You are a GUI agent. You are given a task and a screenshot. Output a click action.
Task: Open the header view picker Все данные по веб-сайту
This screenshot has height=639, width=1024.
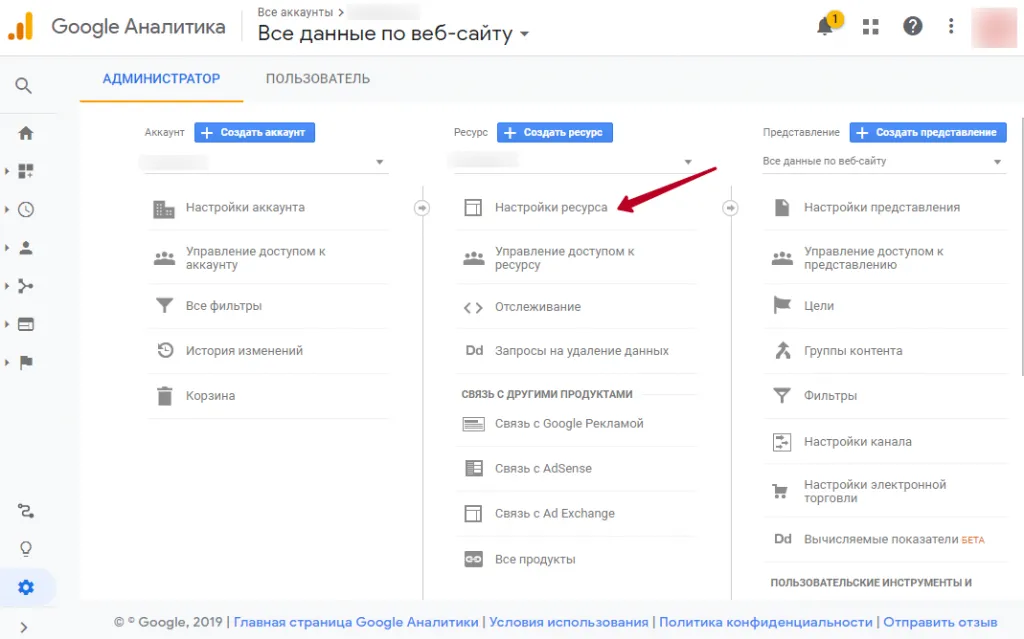click(393, 33)
